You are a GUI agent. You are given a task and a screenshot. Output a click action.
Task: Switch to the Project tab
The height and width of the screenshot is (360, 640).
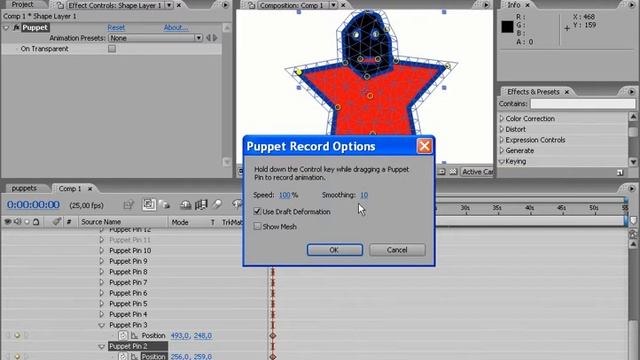(22, 5)
